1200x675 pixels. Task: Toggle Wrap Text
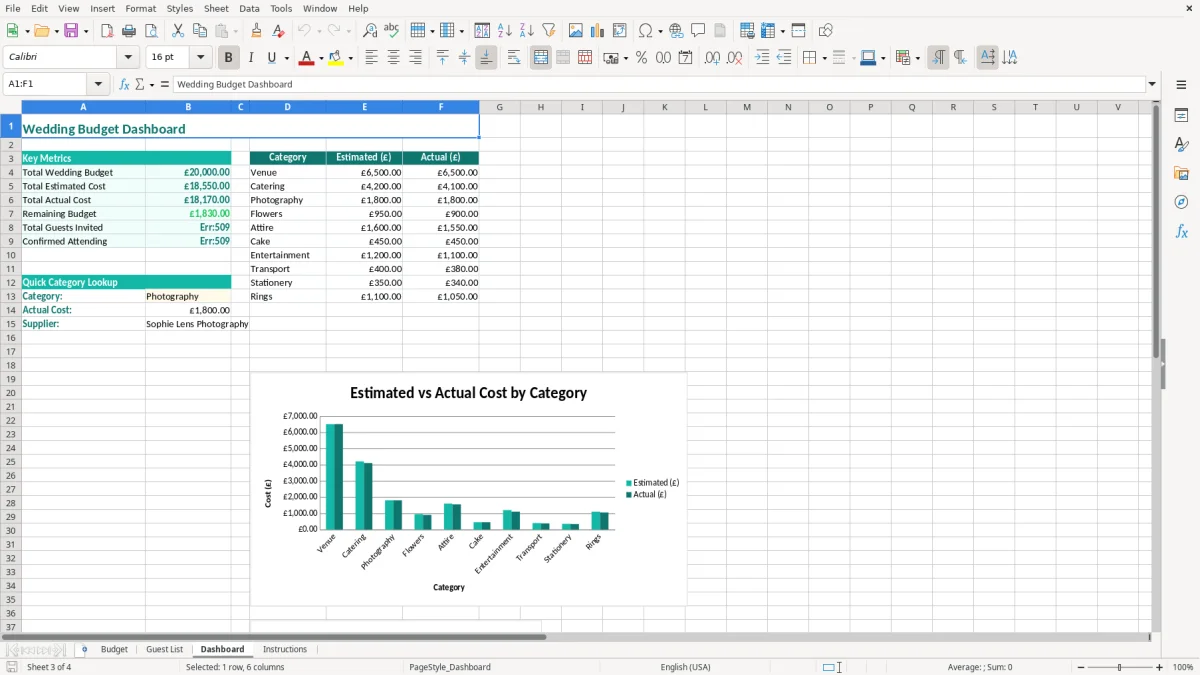tap(514, 57)
